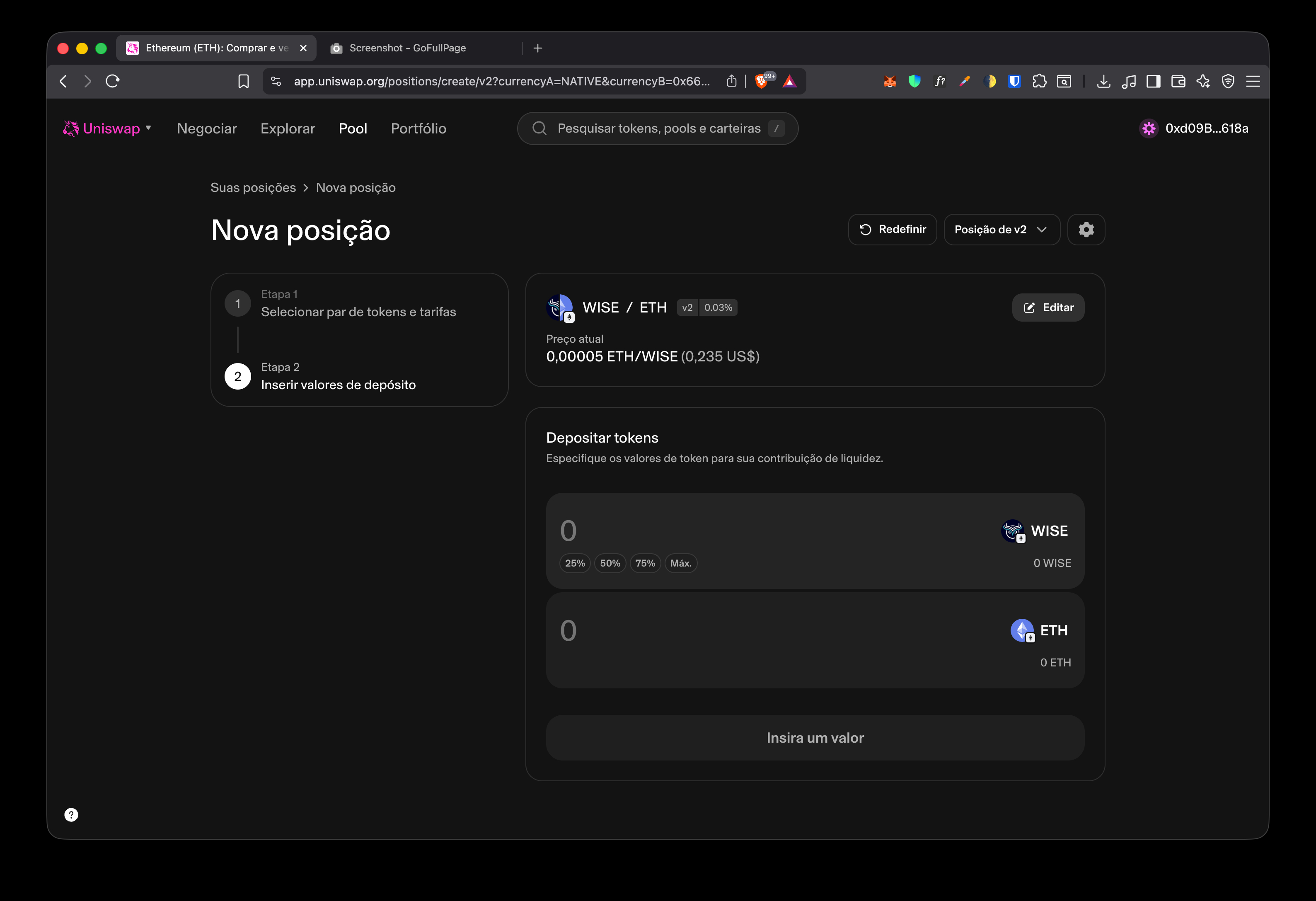Select the 75% amount chip
The image size is (1316, 901).
tap(645, 563)
